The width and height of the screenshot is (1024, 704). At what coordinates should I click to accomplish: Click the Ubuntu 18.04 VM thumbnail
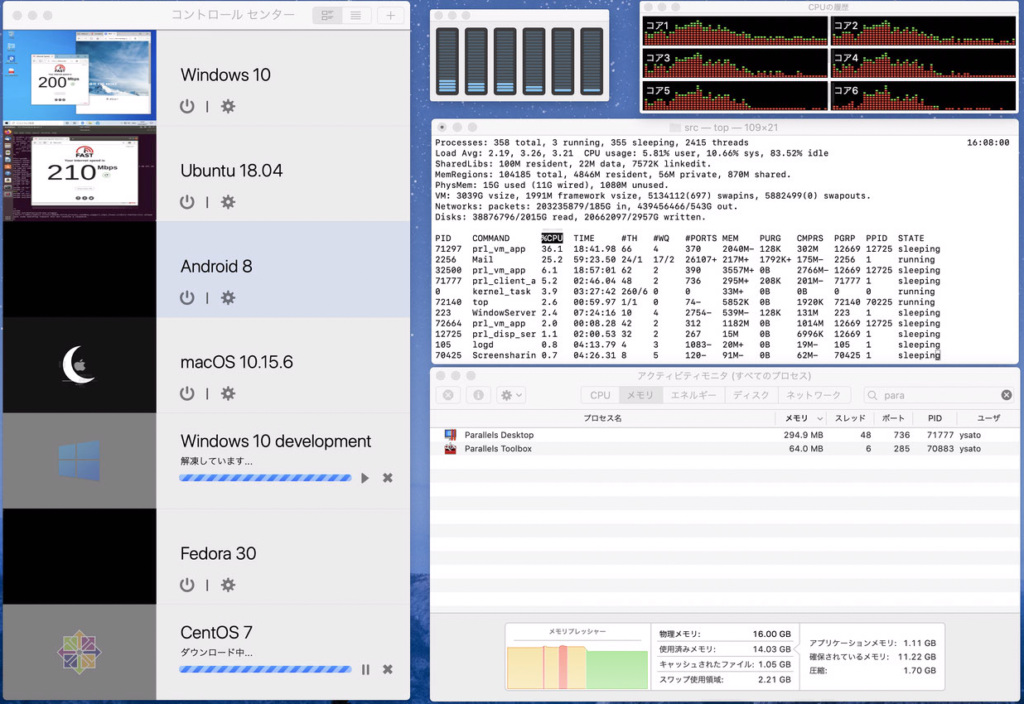click(78, 174)
